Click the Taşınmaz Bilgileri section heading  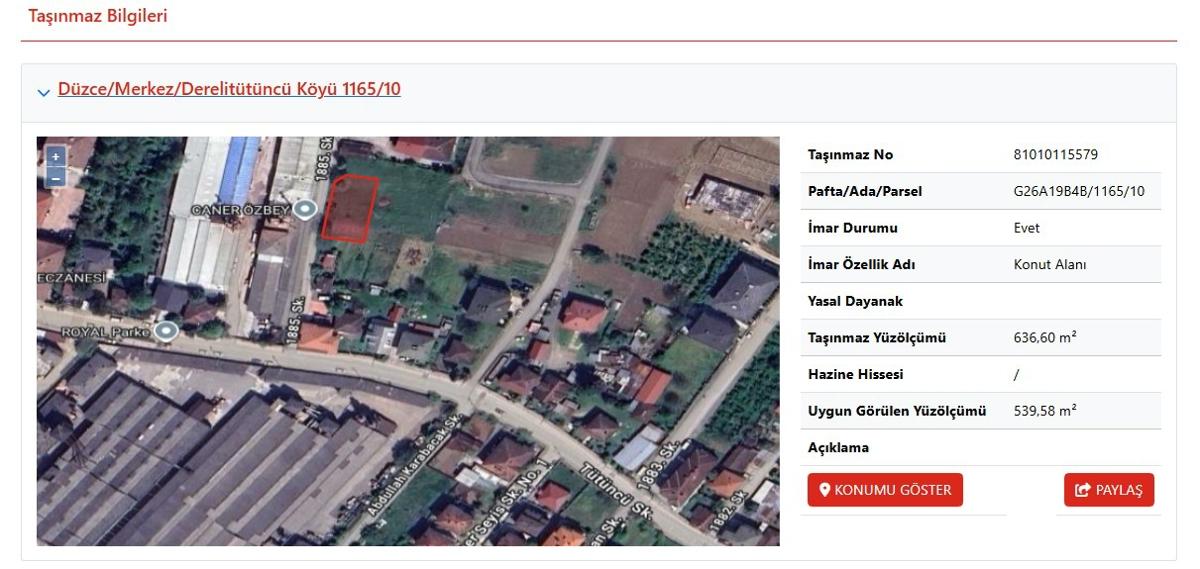(x=98, y=17)
